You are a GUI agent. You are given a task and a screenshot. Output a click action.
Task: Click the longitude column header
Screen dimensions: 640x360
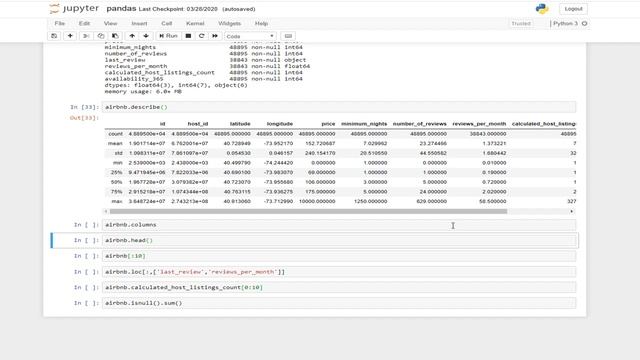click(x=280, y=124)
